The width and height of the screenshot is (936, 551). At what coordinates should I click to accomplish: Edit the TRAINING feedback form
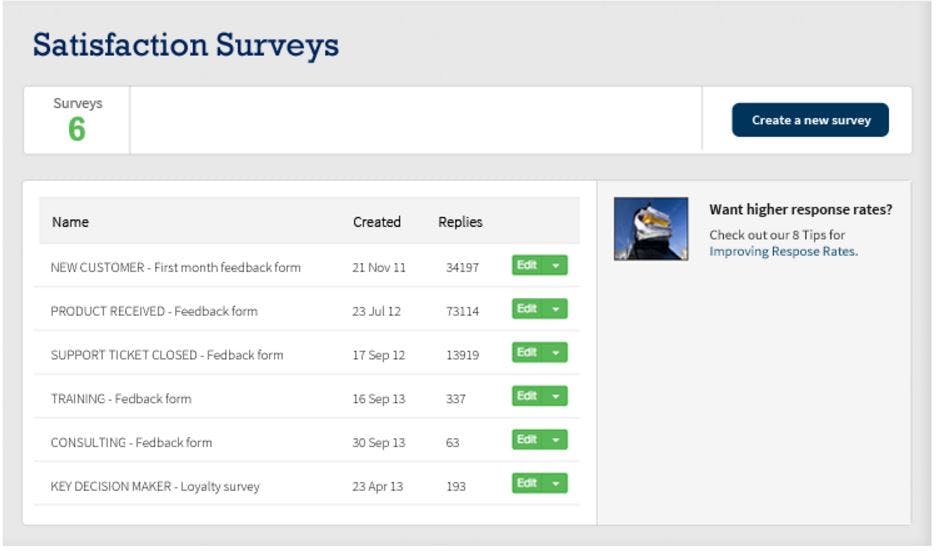(x=527, y=396)
